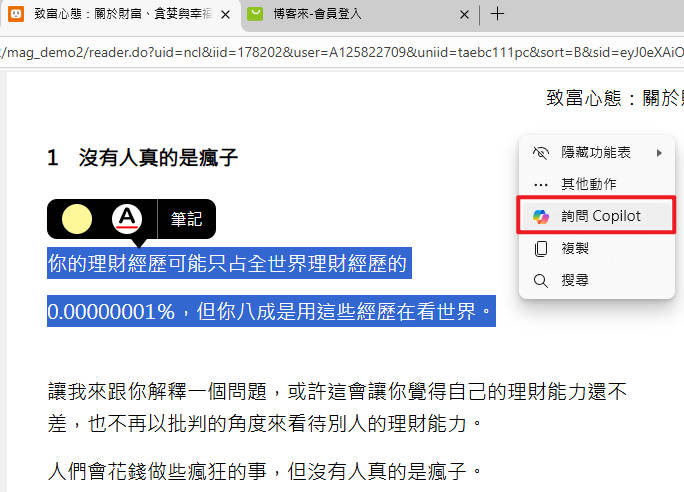Viewport: 684px width, 492px height.
Task: Pick the yellow highlight color circle
Action: (77, 218)
